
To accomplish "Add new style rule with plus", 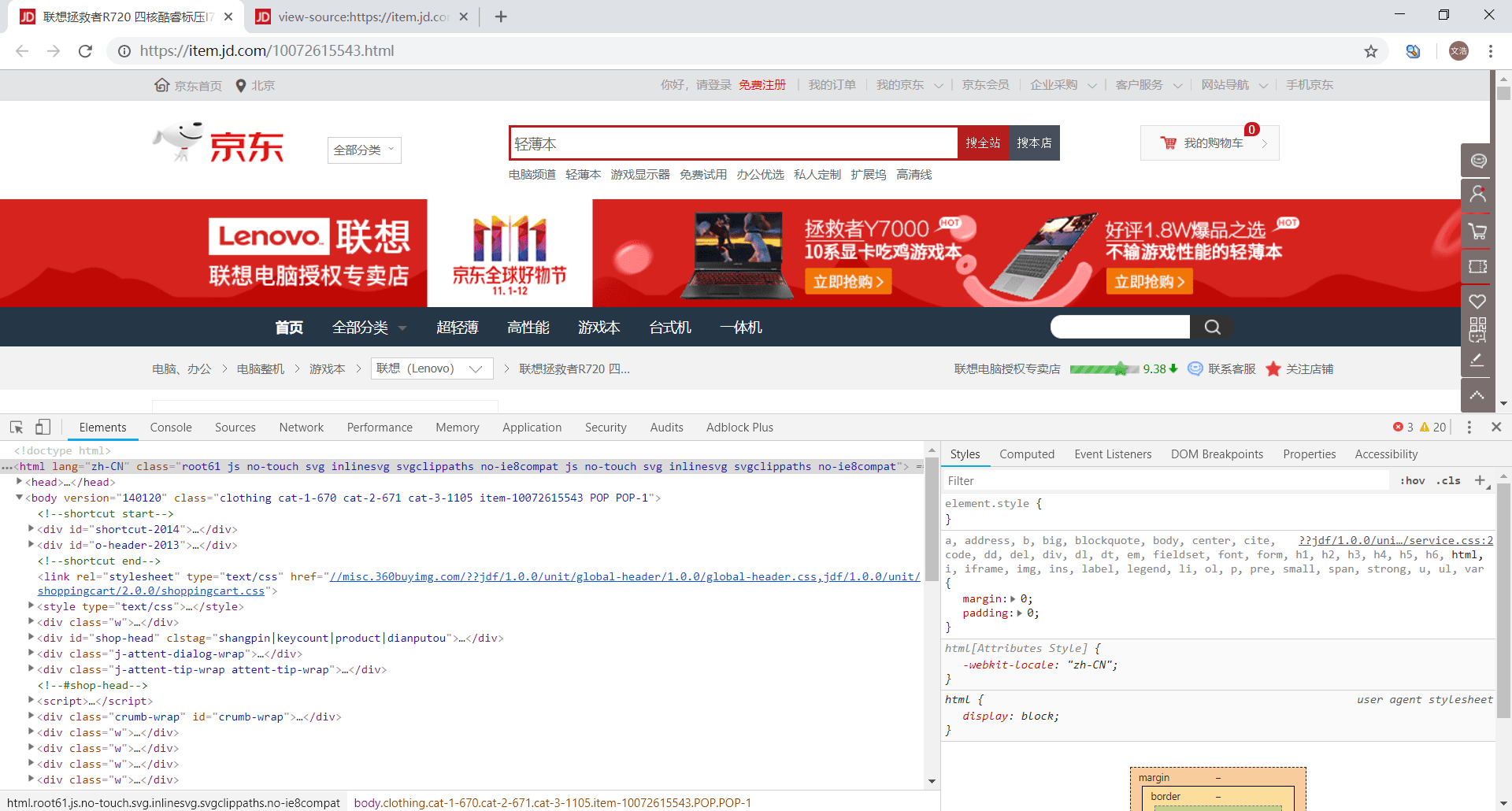I will click(x=1480, y=480).
